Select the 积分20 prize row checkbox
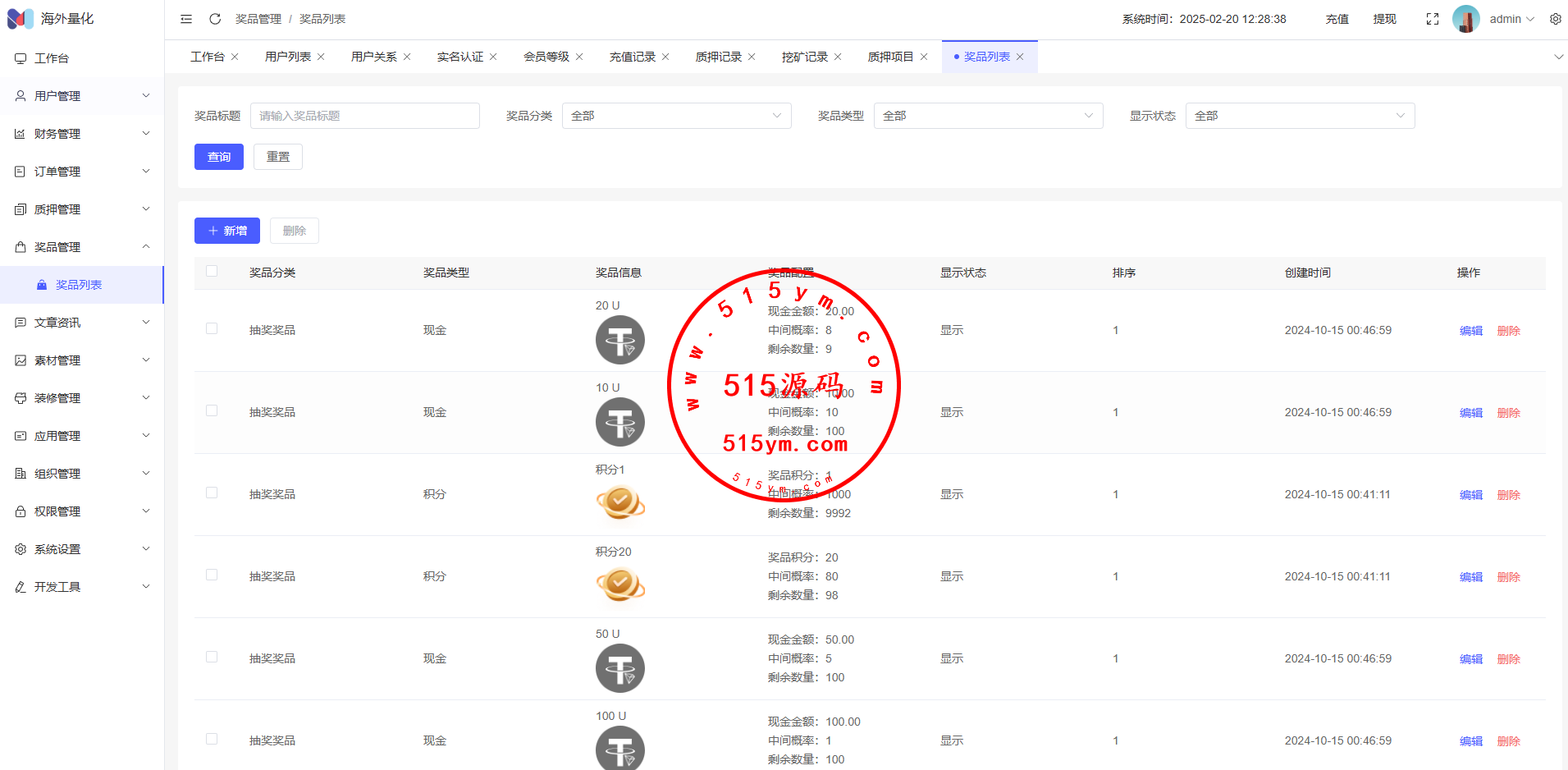Image resolution: width=1568 pixels, height=770 pixels. pos(212,575)
